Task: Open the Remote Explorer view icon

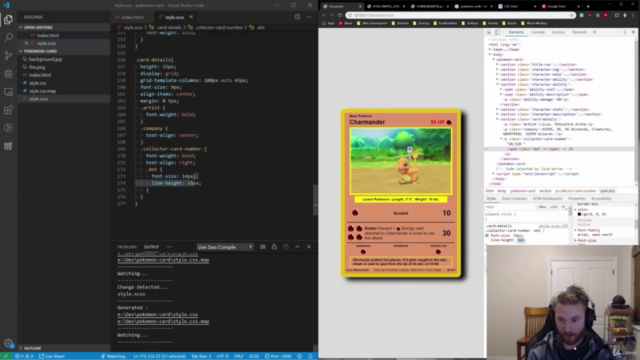Action: coord(8,92)
